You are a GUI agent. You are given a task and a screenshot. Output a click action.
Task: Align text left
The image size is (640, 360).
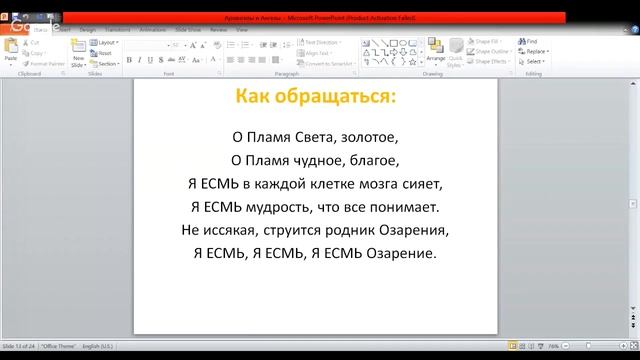(x=230, y=60)
